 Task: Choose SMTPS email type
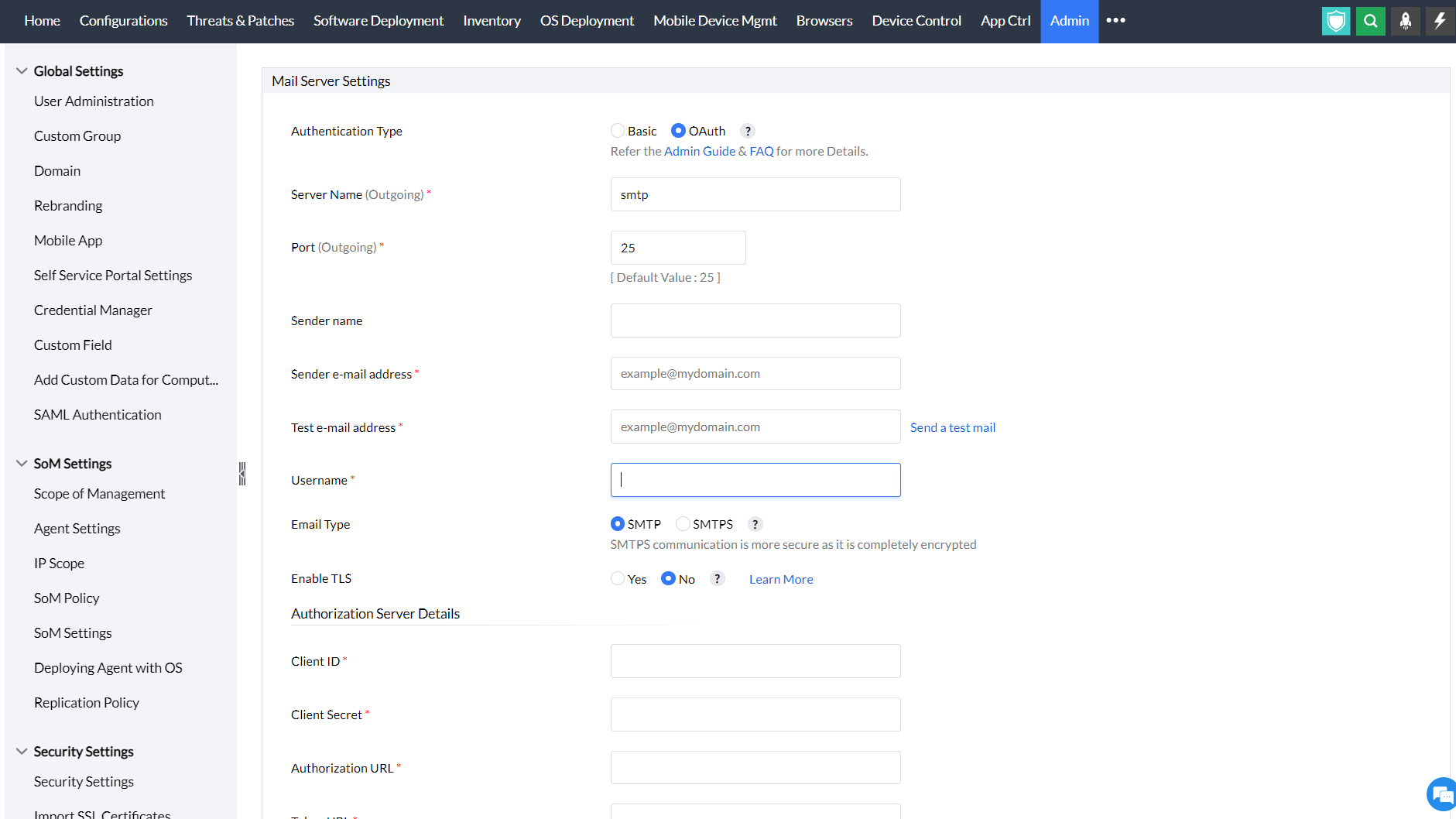pos(683,524)
